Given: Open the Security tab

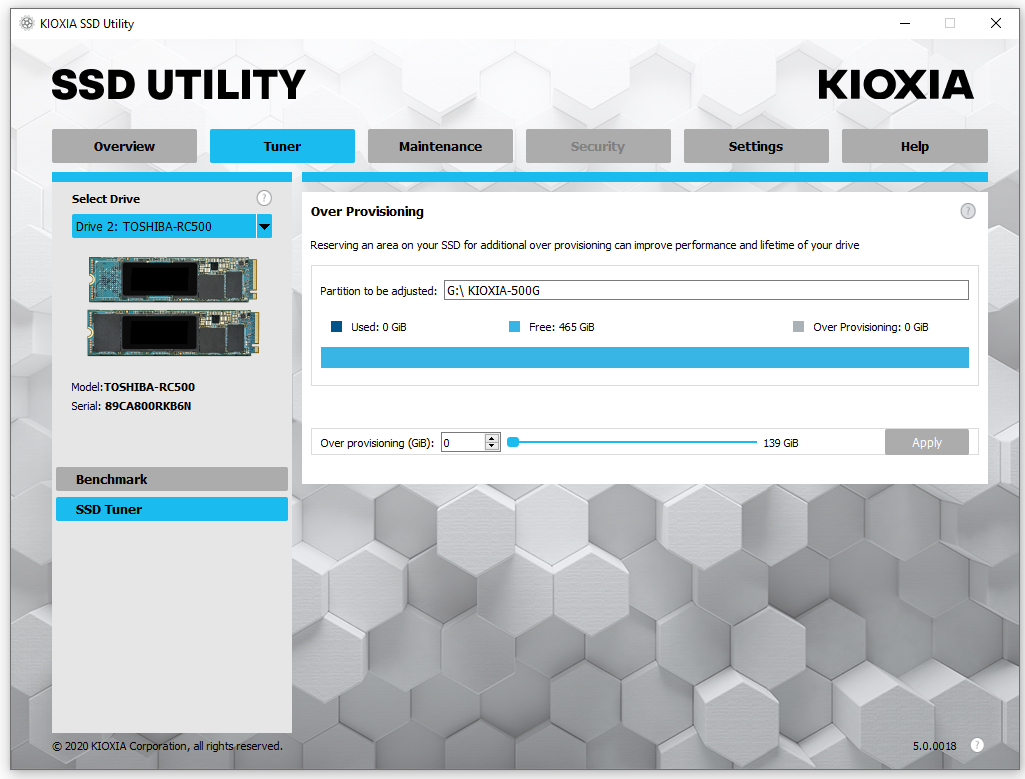Looking at the screenshot, I should (x=598, y=146).
